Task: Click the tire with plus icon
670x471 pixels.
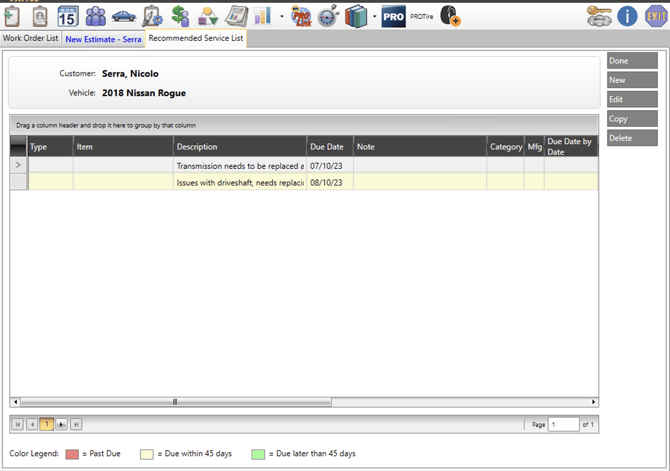Action: [x=450, y=16]
